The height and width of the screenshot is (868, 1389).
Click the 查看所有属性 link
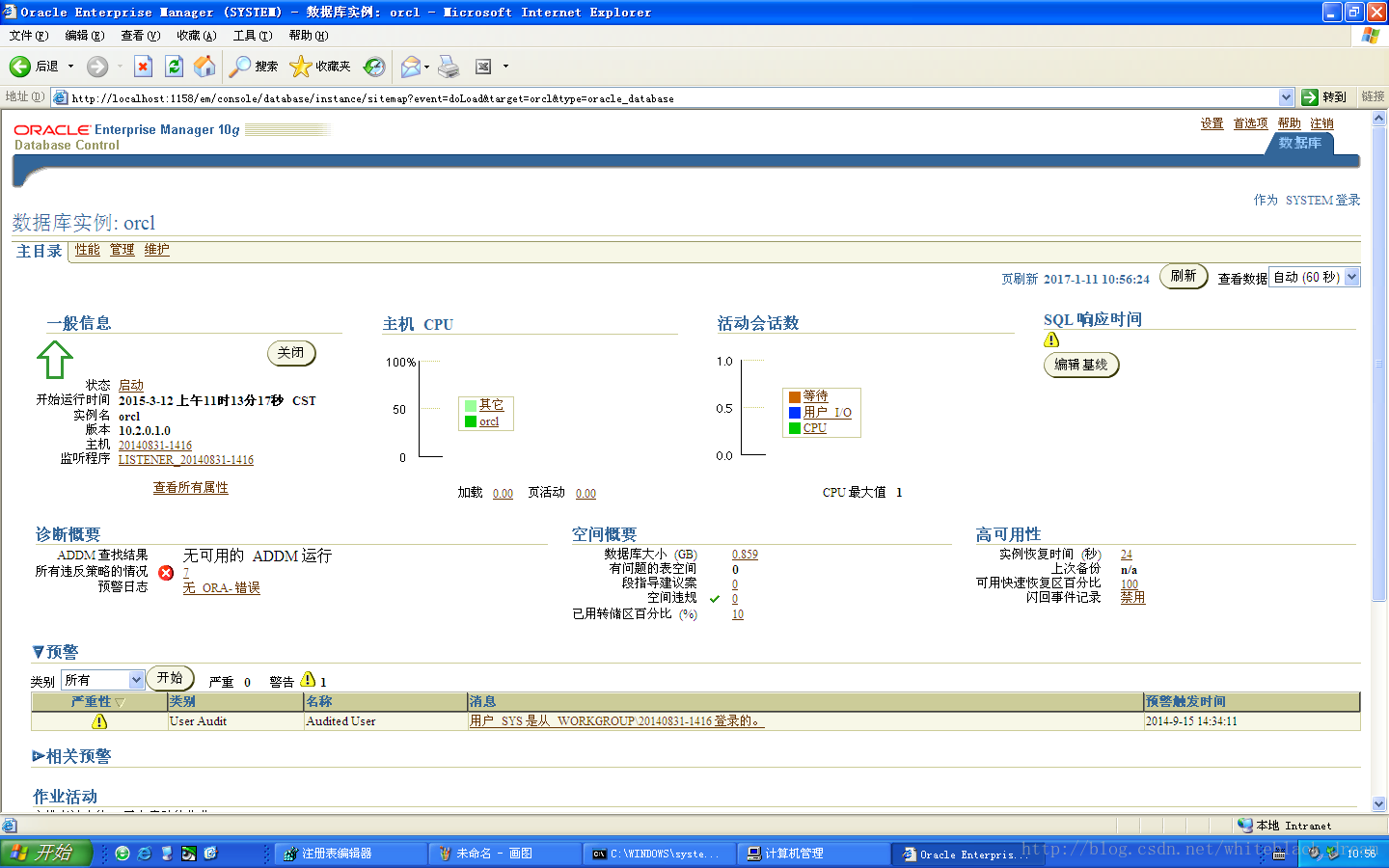coord(191,488)
